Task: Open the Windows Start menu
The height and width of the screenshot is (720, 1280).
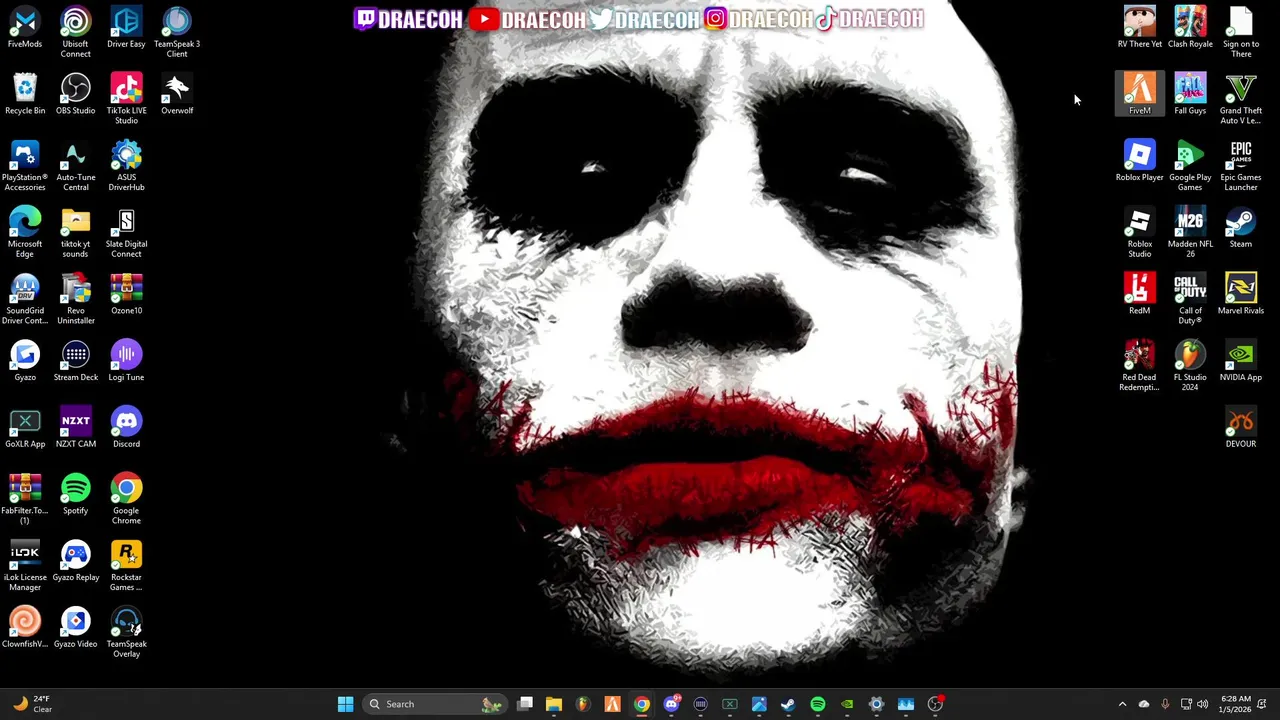Action: click(345, 704)
